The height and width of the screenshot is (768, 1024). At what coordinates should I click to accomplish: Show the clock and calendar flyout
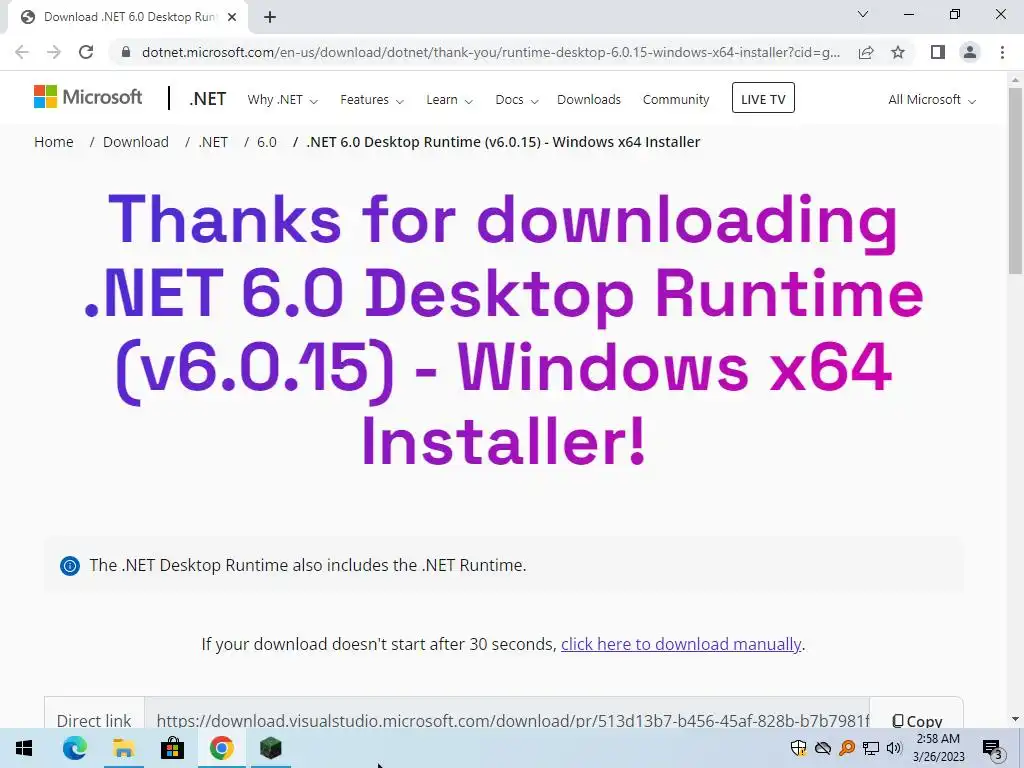point(938,748)
